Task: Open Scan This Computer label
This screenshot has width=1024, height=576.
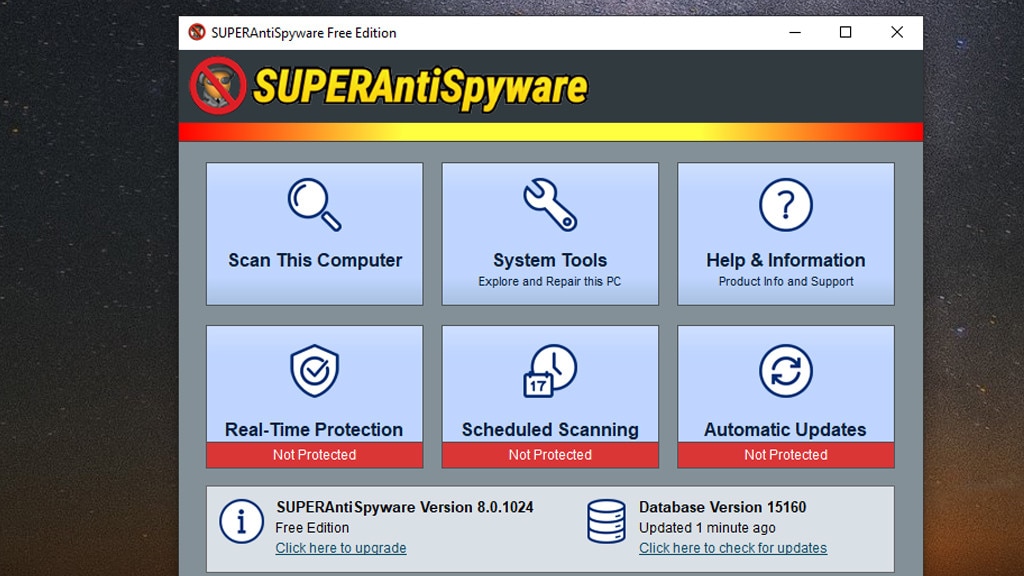Action: pos(315,260)
